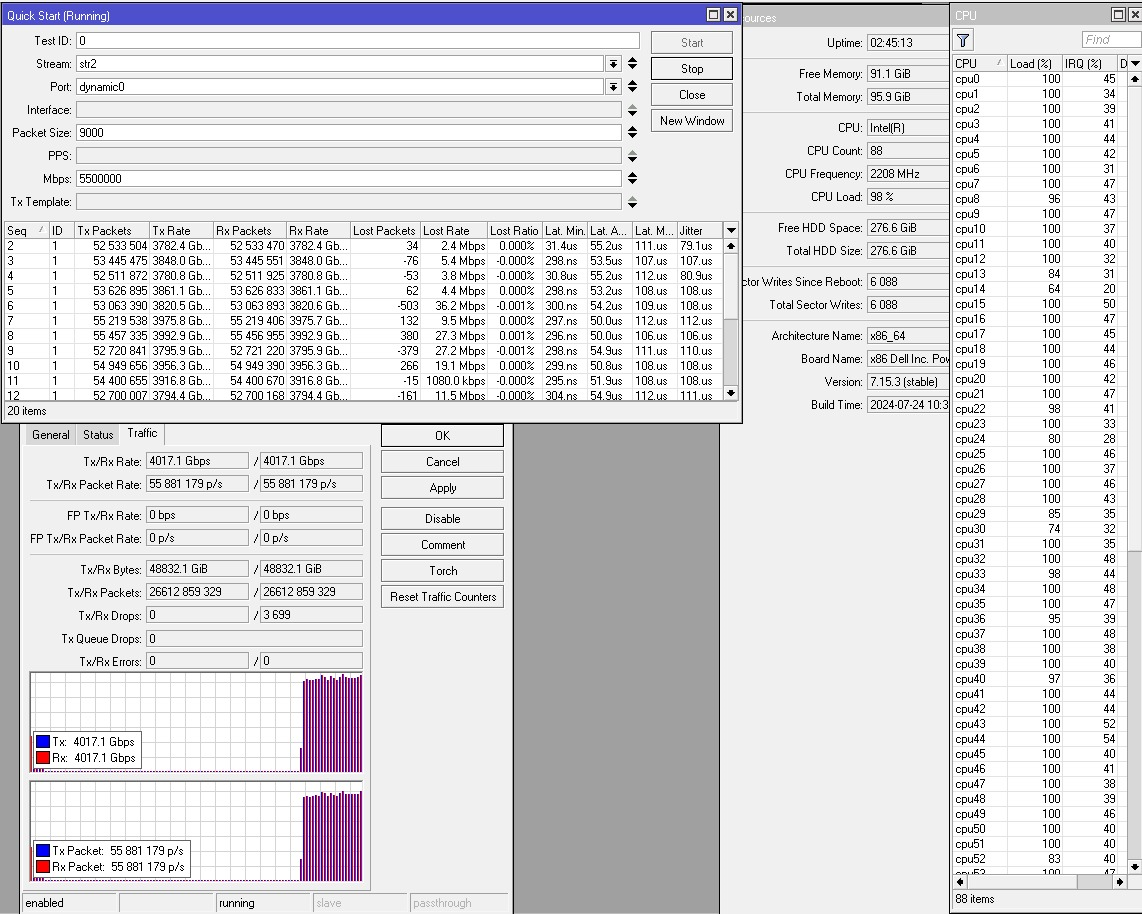Click the Version field 7.15.3 (stable)
This screenshot has width=1142, height=914.
click(x=907, y=382)
